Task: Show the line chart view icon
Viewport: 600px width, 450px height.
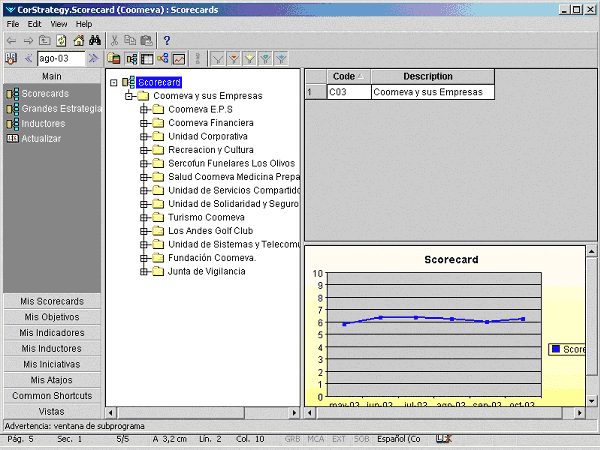Action: point(178,59)
